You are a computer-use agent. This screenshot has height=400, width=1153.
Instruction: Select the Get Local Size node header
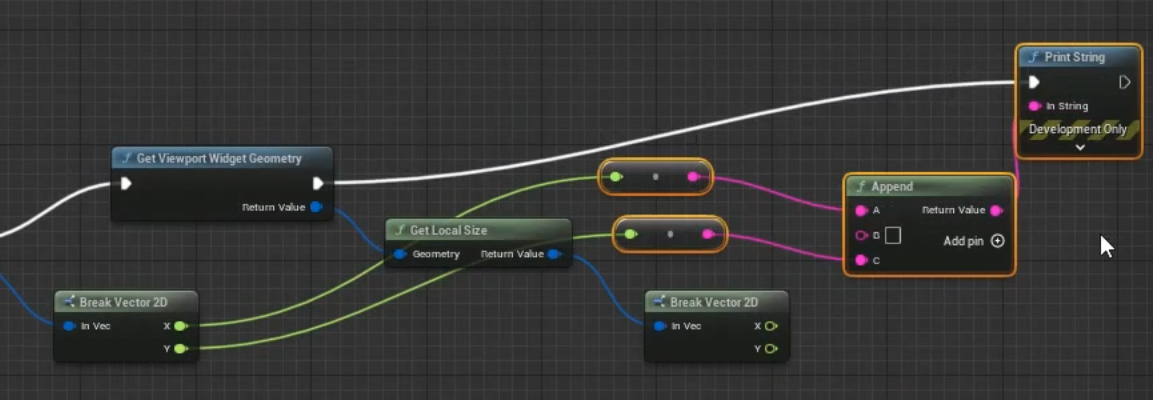[478, 230]
